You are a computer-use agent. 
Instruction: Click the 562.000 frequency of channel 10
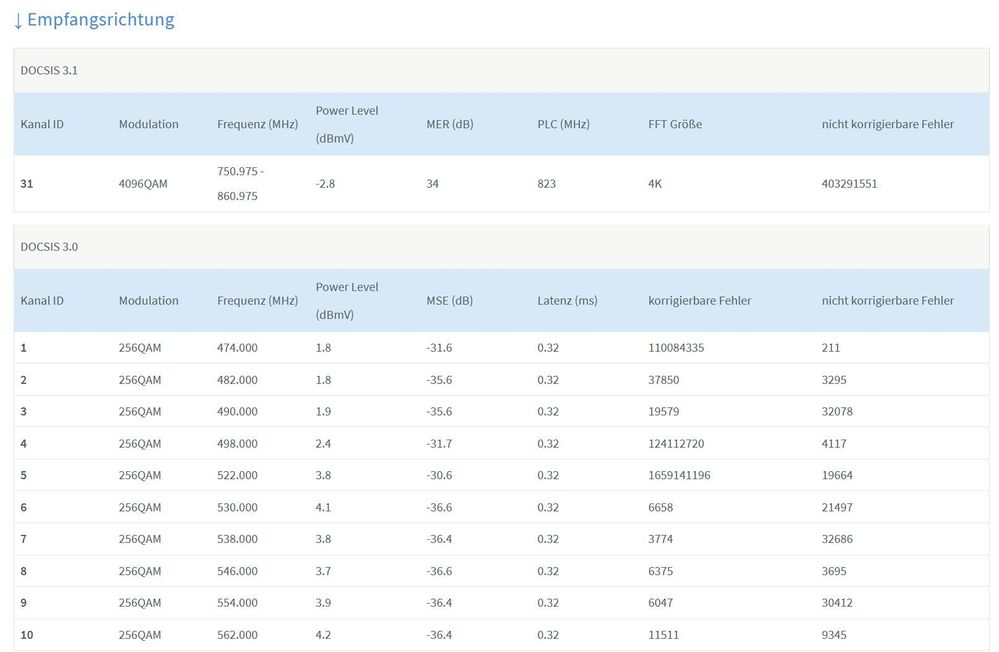237,635
